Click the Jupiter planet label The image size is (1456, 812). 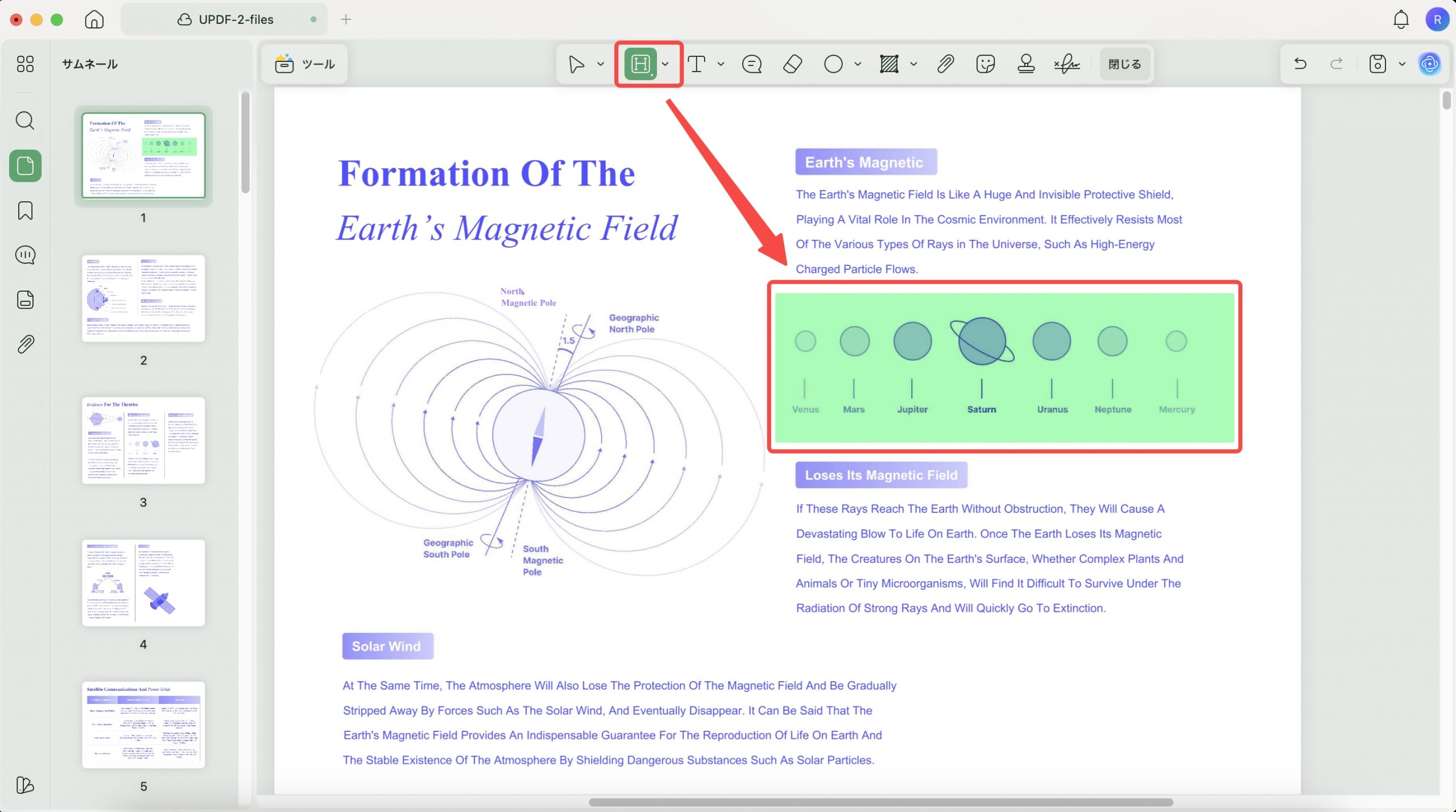[x=912, y=409]
